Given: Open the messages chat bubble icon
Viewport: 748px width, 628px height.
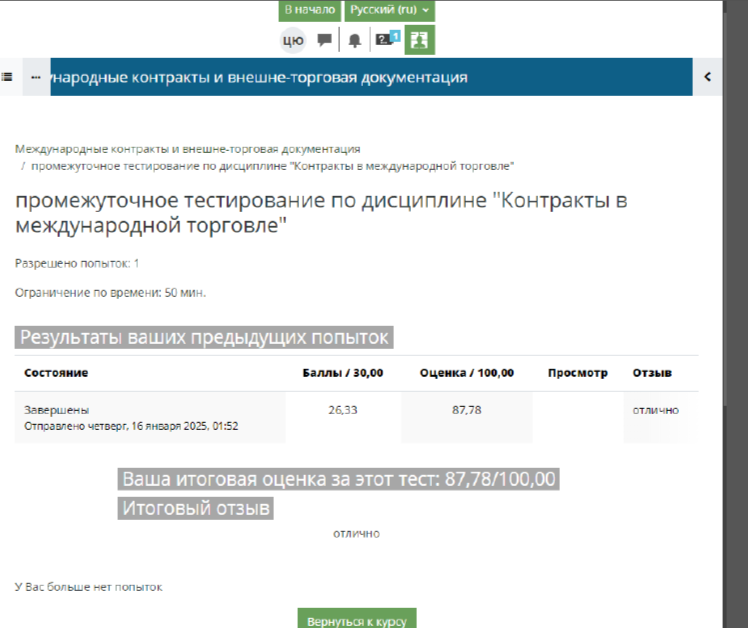Looking at the screenshot, I should (324, 40).
